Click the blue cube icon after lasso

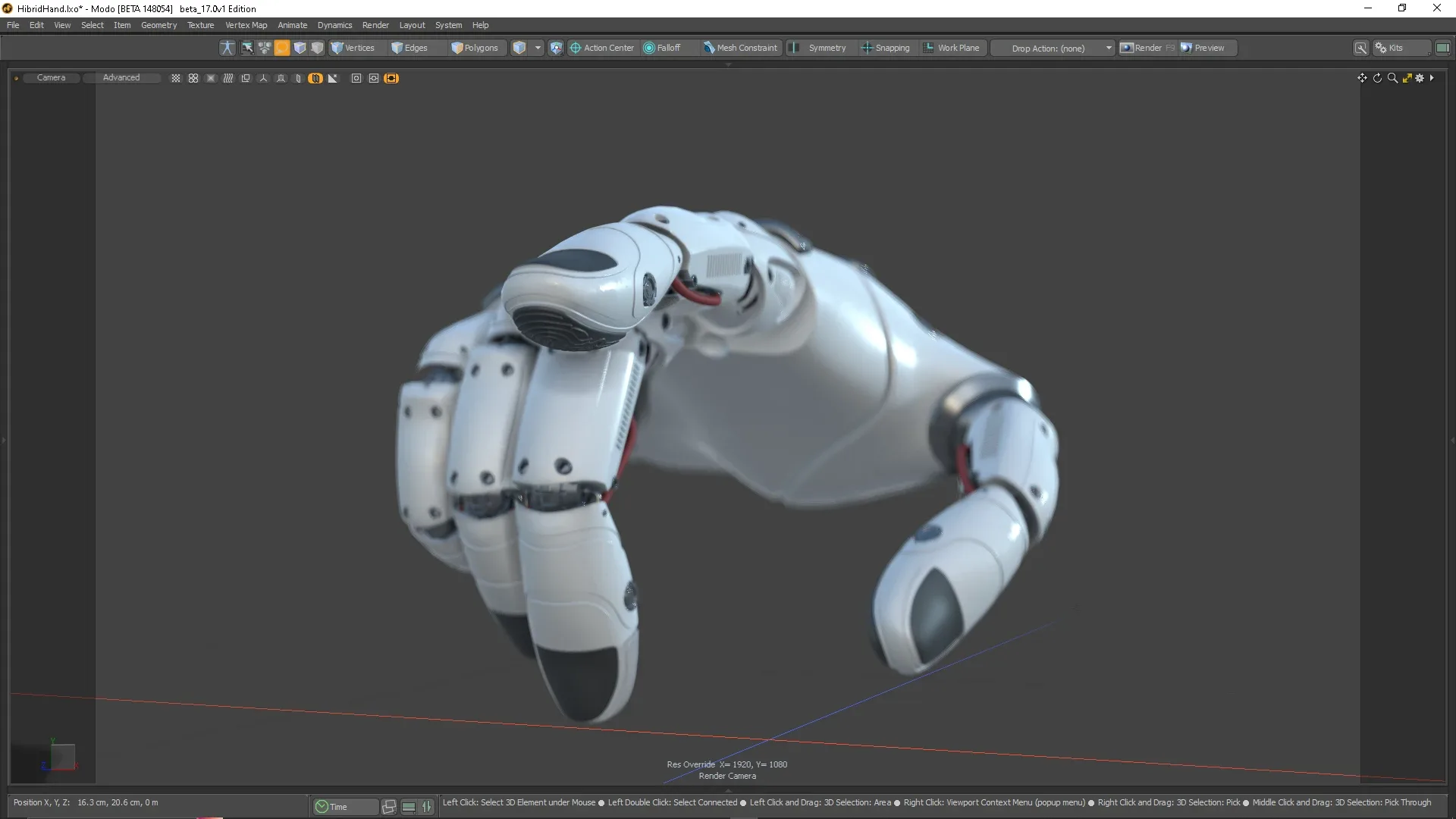pyautogui.click(x=300, y=48)
